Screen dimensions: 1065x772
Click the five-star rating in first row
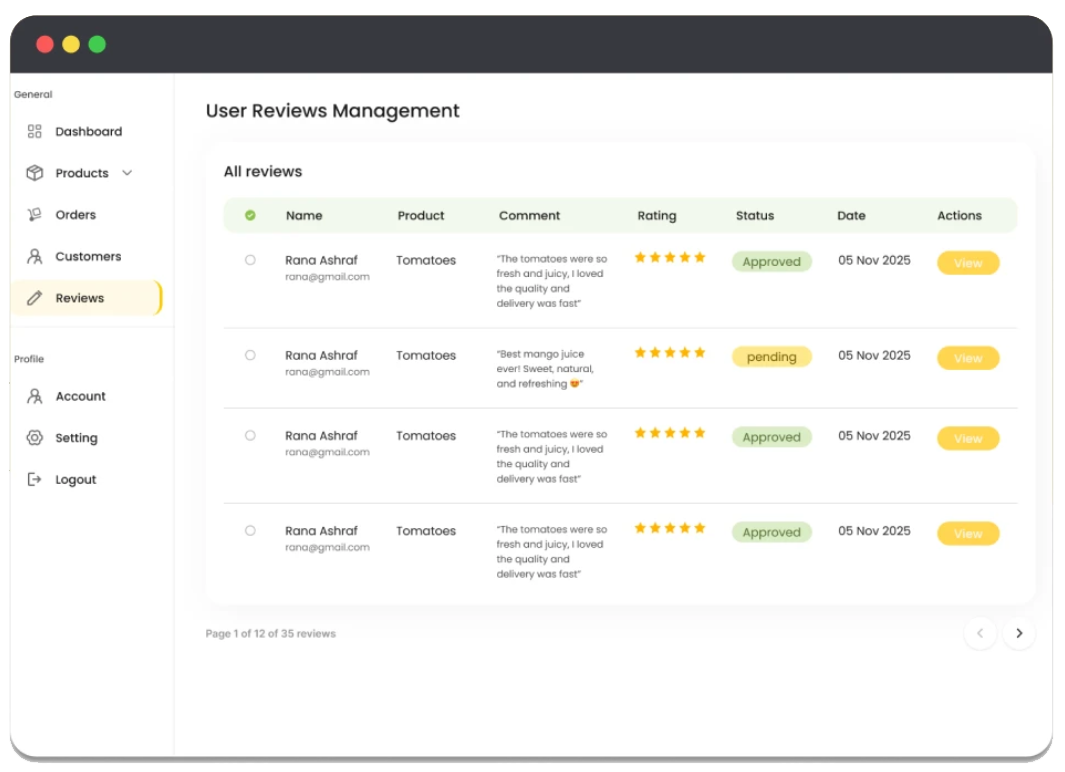tap(670, 258)
